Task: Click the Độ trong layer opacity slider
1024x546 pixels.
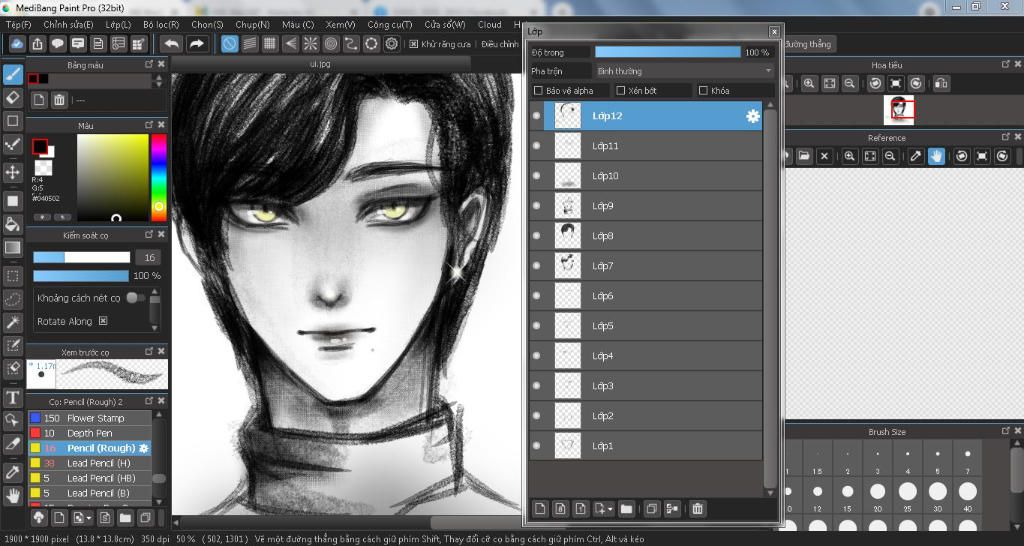Action: click(667, 52)
